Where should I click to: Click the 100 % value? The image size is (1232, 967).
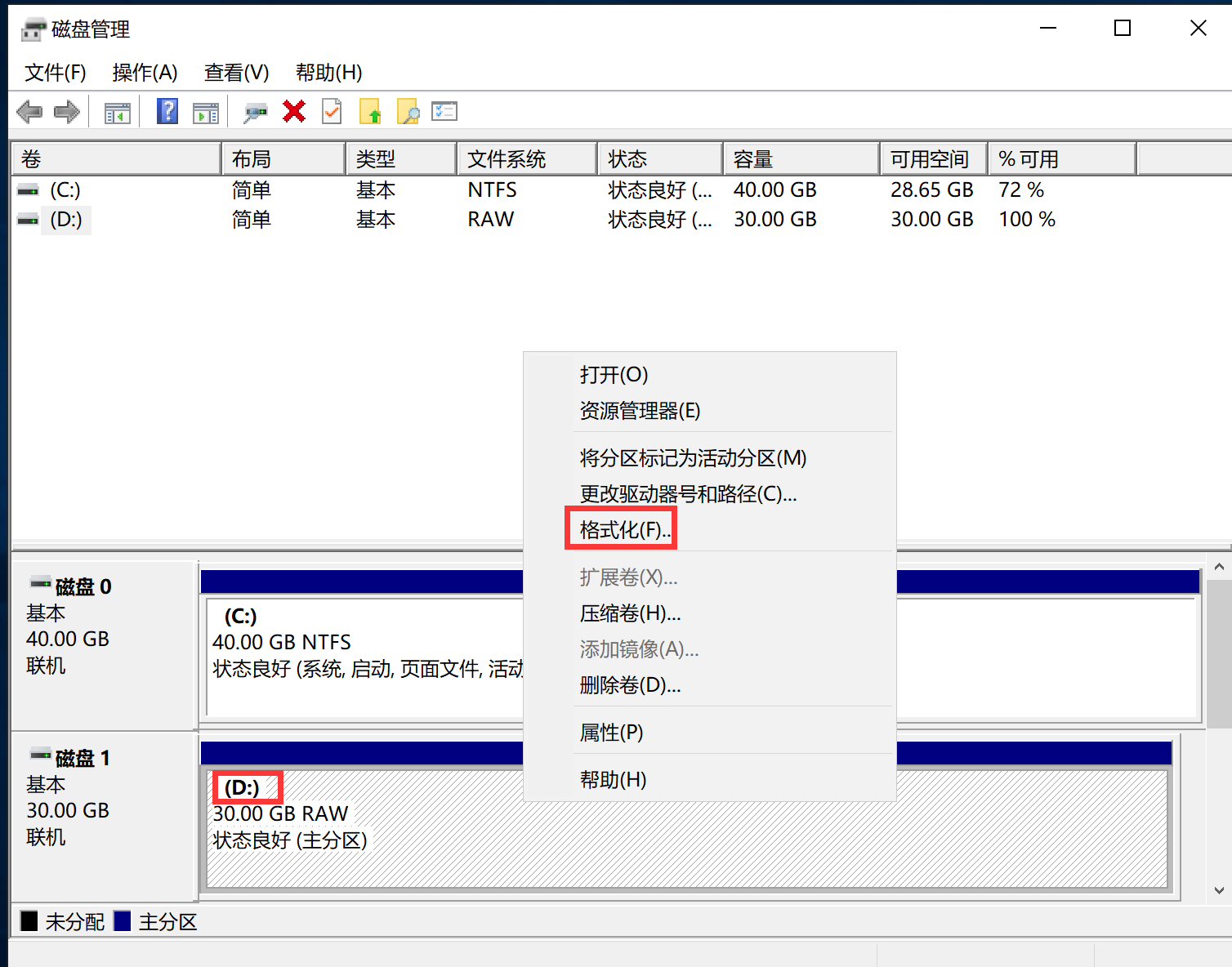pyautogui.click(x=1027, y=220)
